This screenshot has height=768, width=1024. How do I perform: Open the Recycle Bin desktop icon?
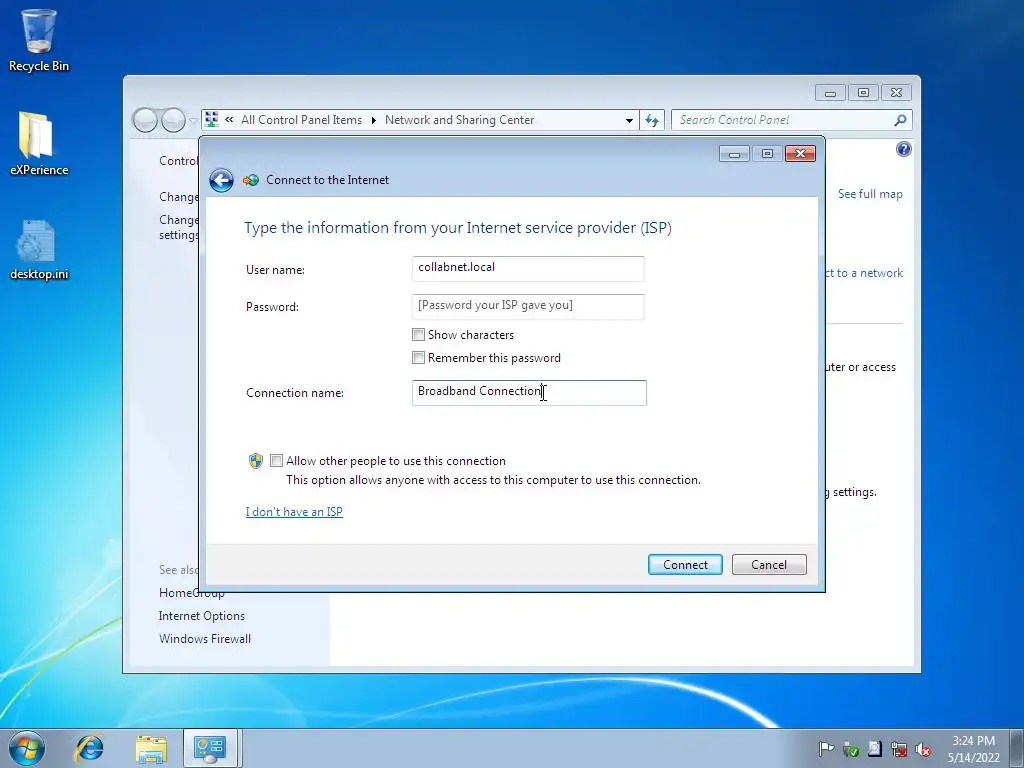(39, 40)
